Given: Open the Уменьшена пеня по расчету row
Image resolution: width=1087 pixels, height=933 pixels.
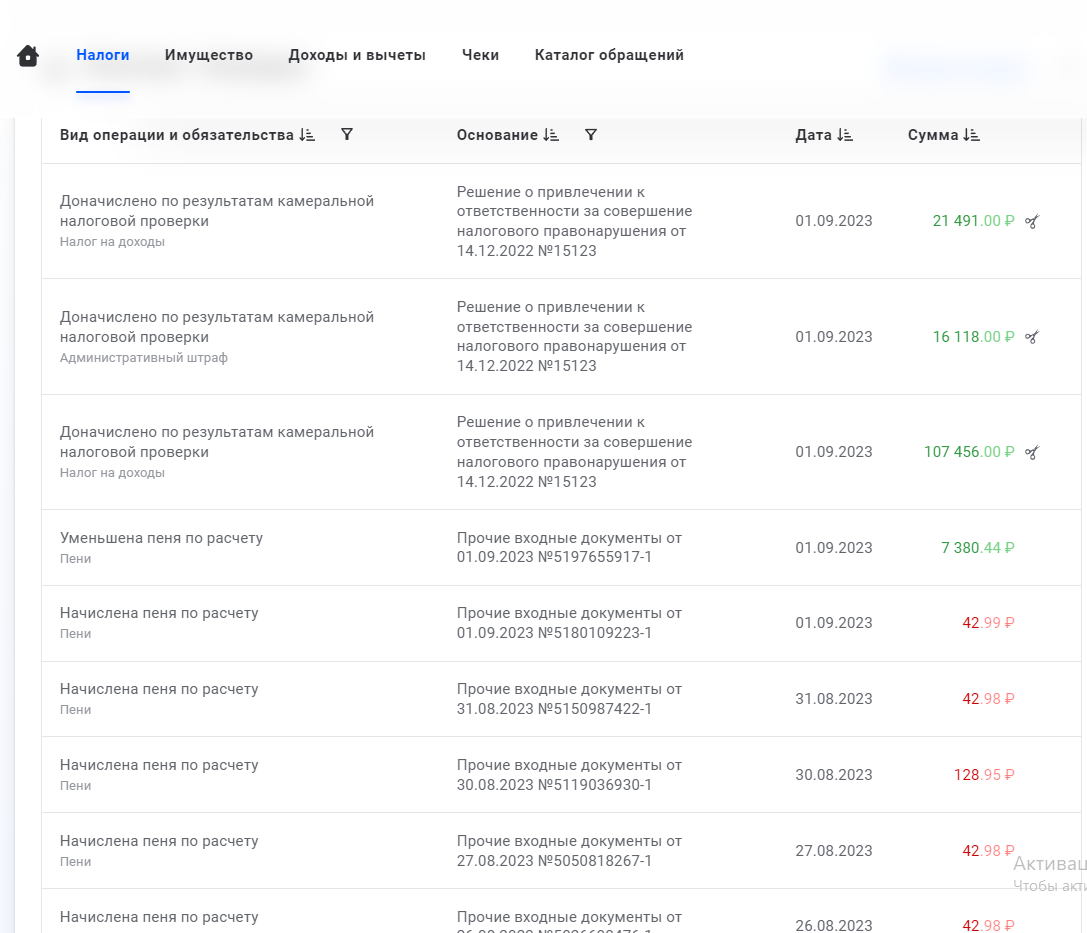Looking at the screenshot, I should coord(562,548).
